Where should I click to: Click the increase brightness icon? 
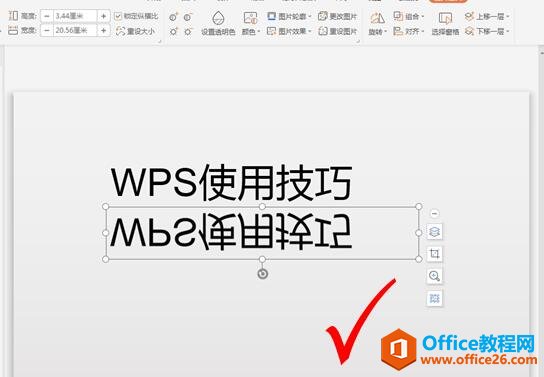(173, 32)
